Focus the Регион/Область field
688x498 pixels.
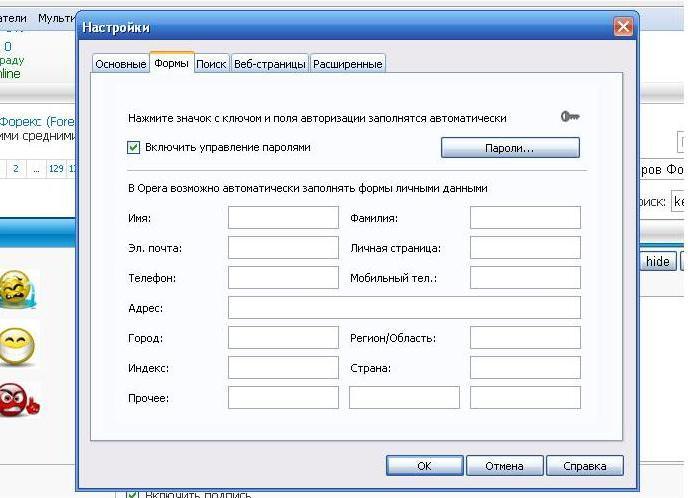[x=525, y=337]
